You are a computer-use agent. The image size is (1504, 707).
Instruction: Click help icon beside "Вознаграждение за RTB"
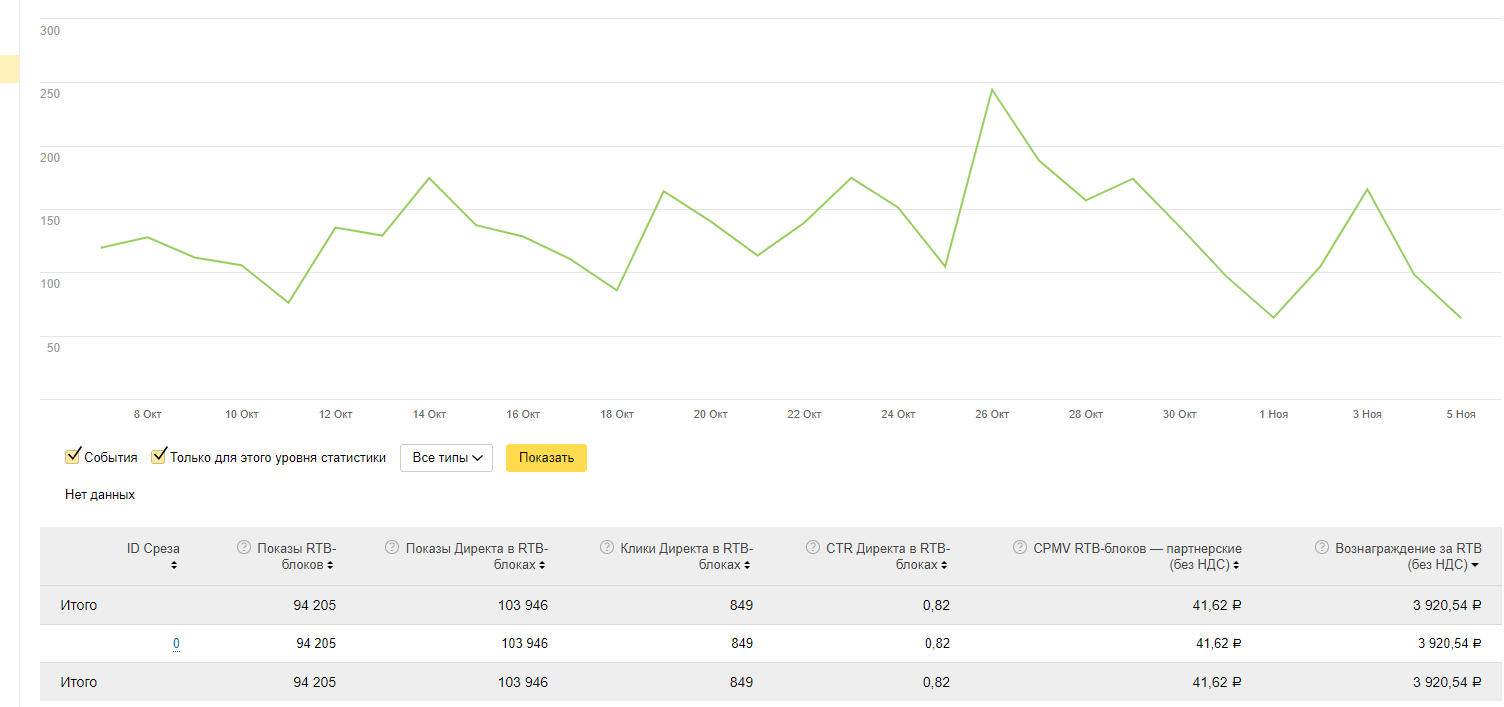(1321, 547)
